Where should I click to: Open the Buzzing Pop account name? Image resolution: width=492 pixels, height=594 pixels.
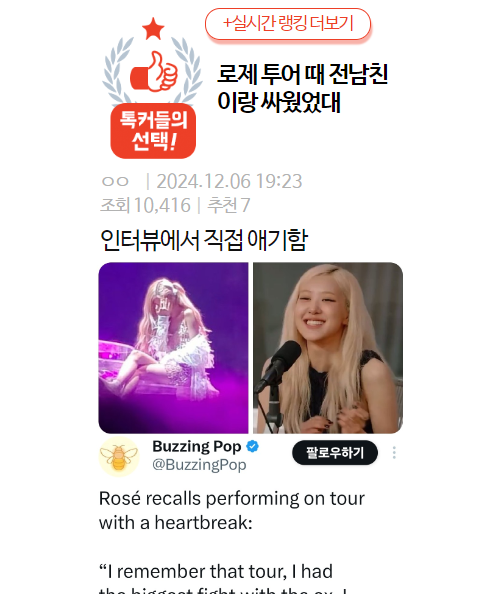tap(197, 447)
